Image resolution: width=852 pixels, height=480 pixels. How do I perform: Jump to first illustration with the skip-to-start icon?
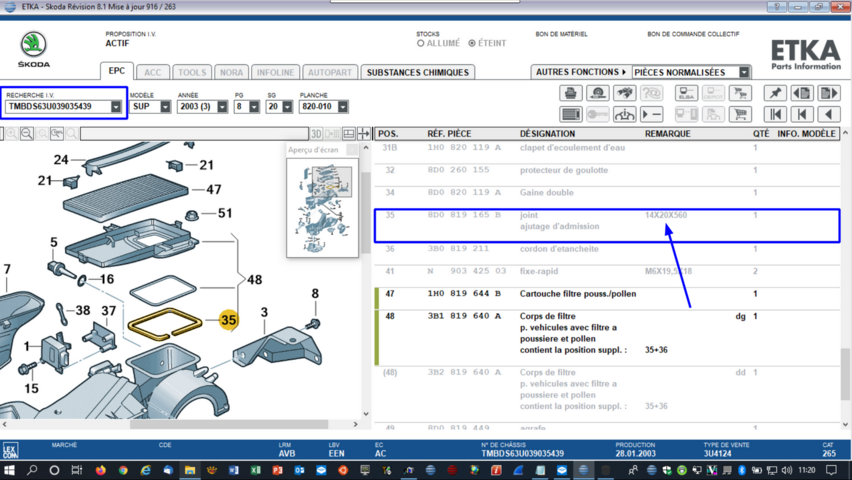click(774, 114)
